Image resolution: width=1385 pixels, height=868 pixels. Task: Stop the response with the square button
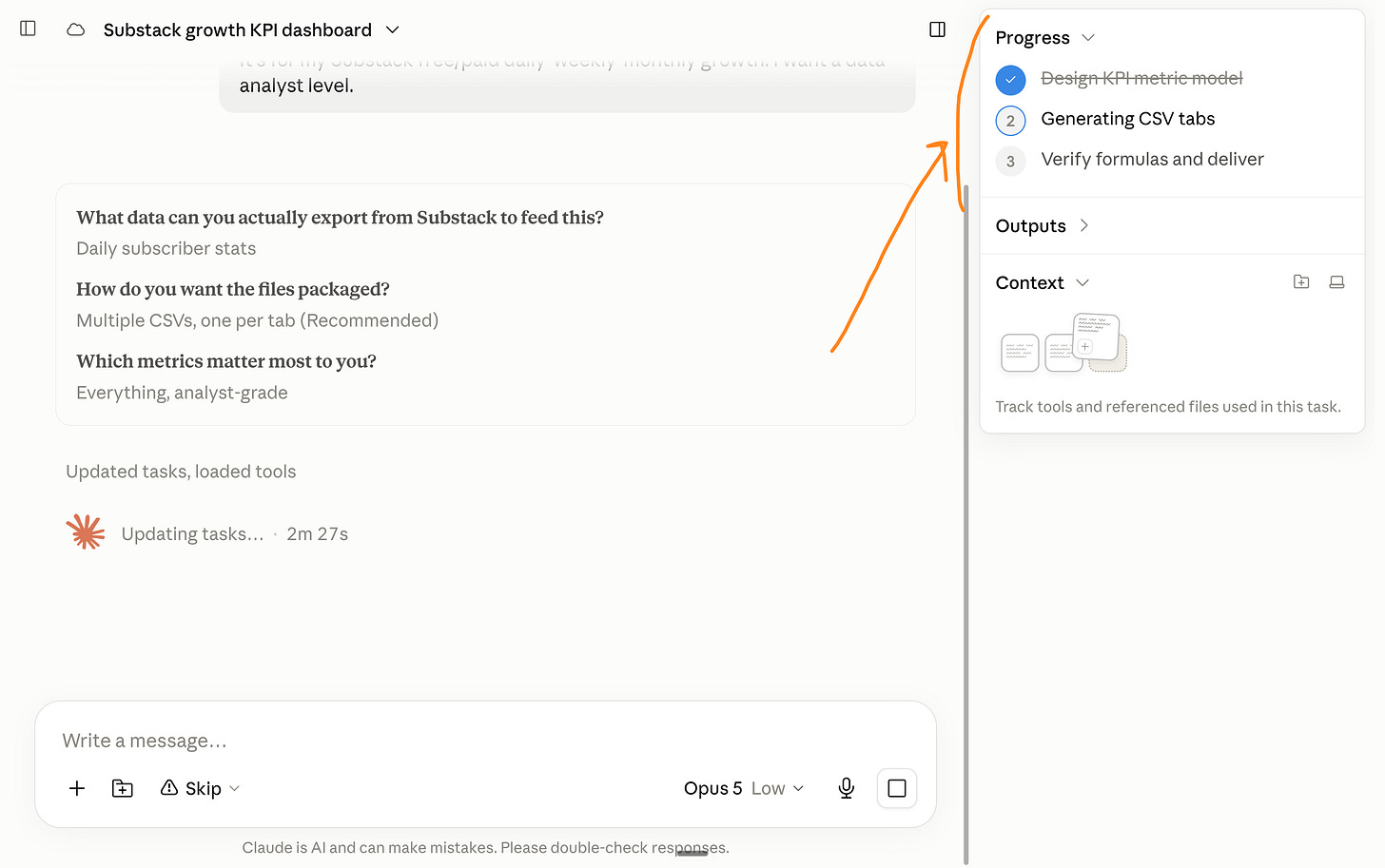tap(896, 788)
